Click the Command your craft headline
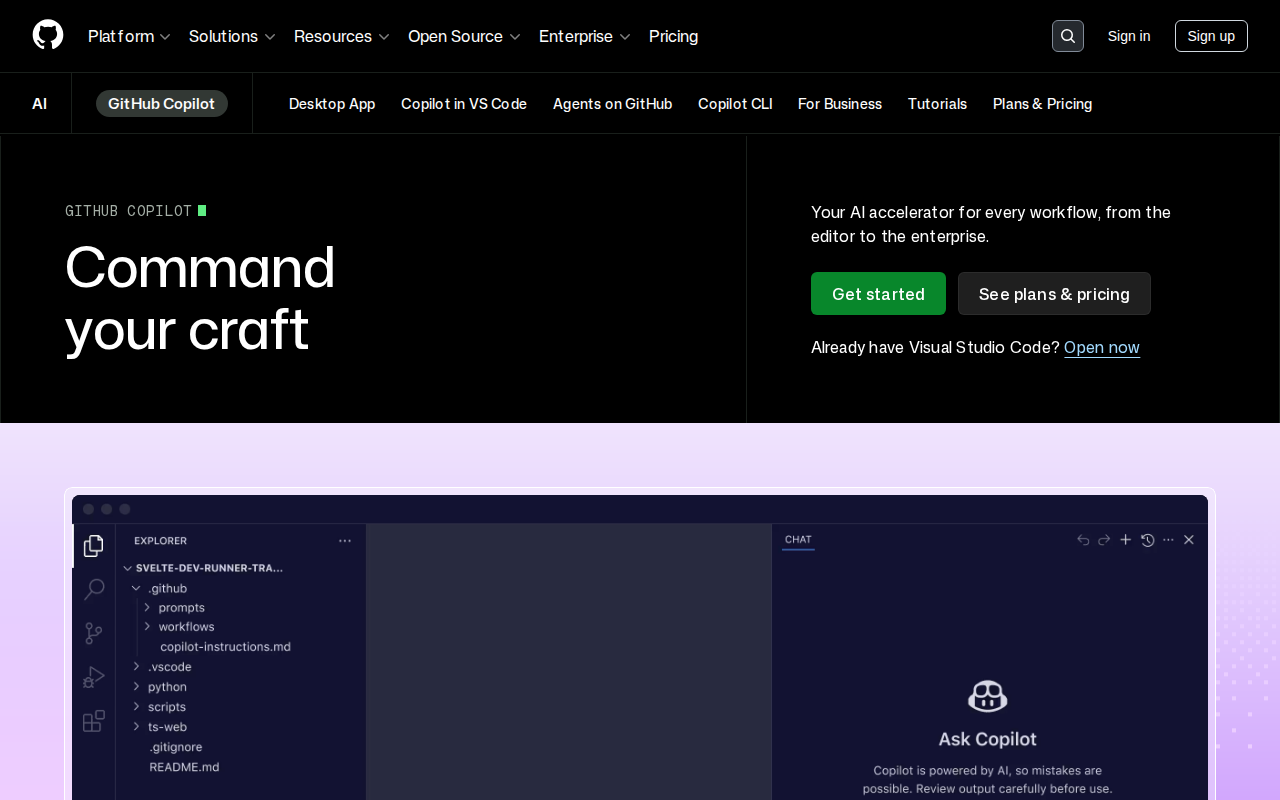The height and width of the screenshot is (800, 1280). (x=200, y=298)
